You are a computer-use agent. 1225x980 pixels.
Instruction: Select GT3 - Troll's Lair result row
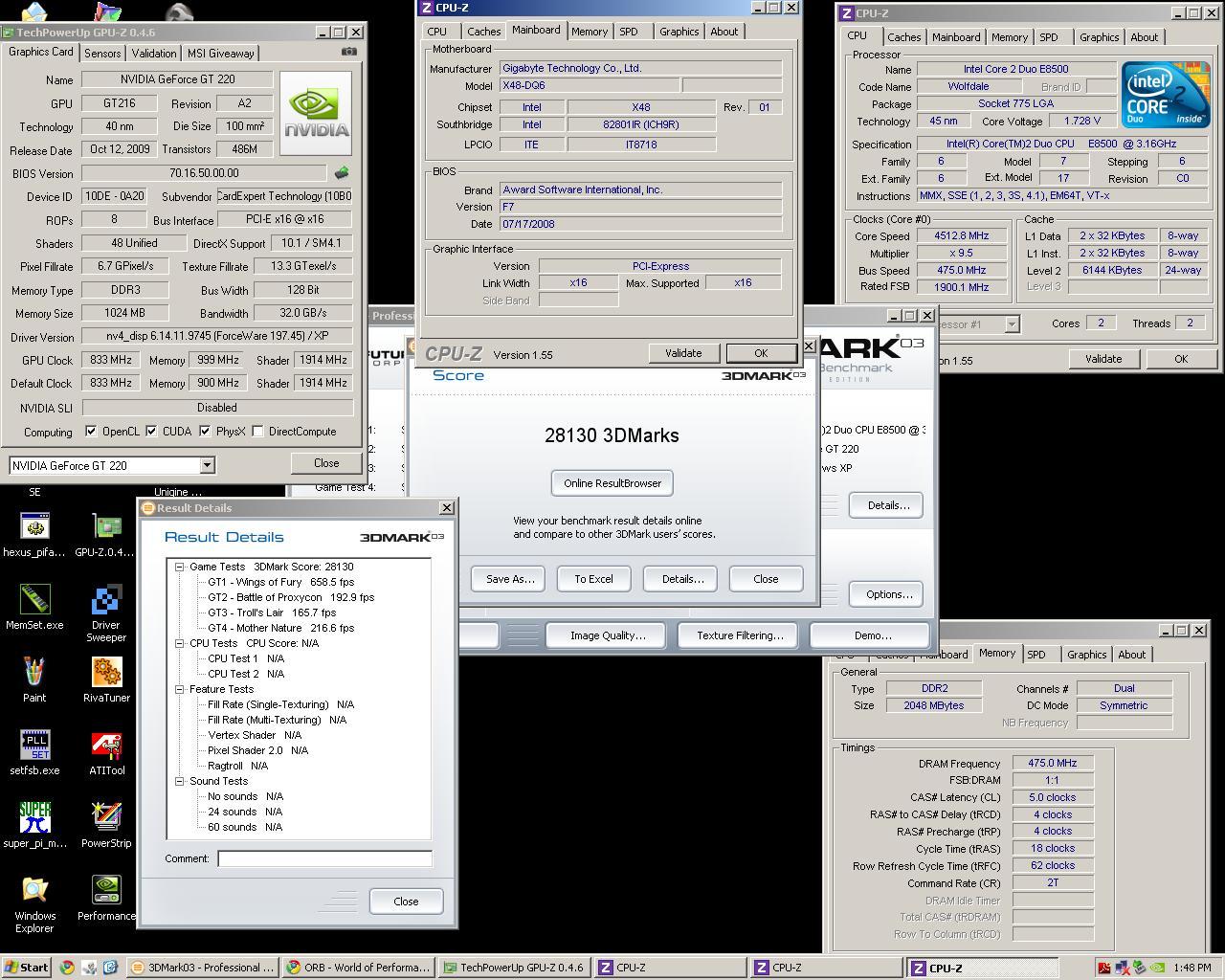[272, 612]
